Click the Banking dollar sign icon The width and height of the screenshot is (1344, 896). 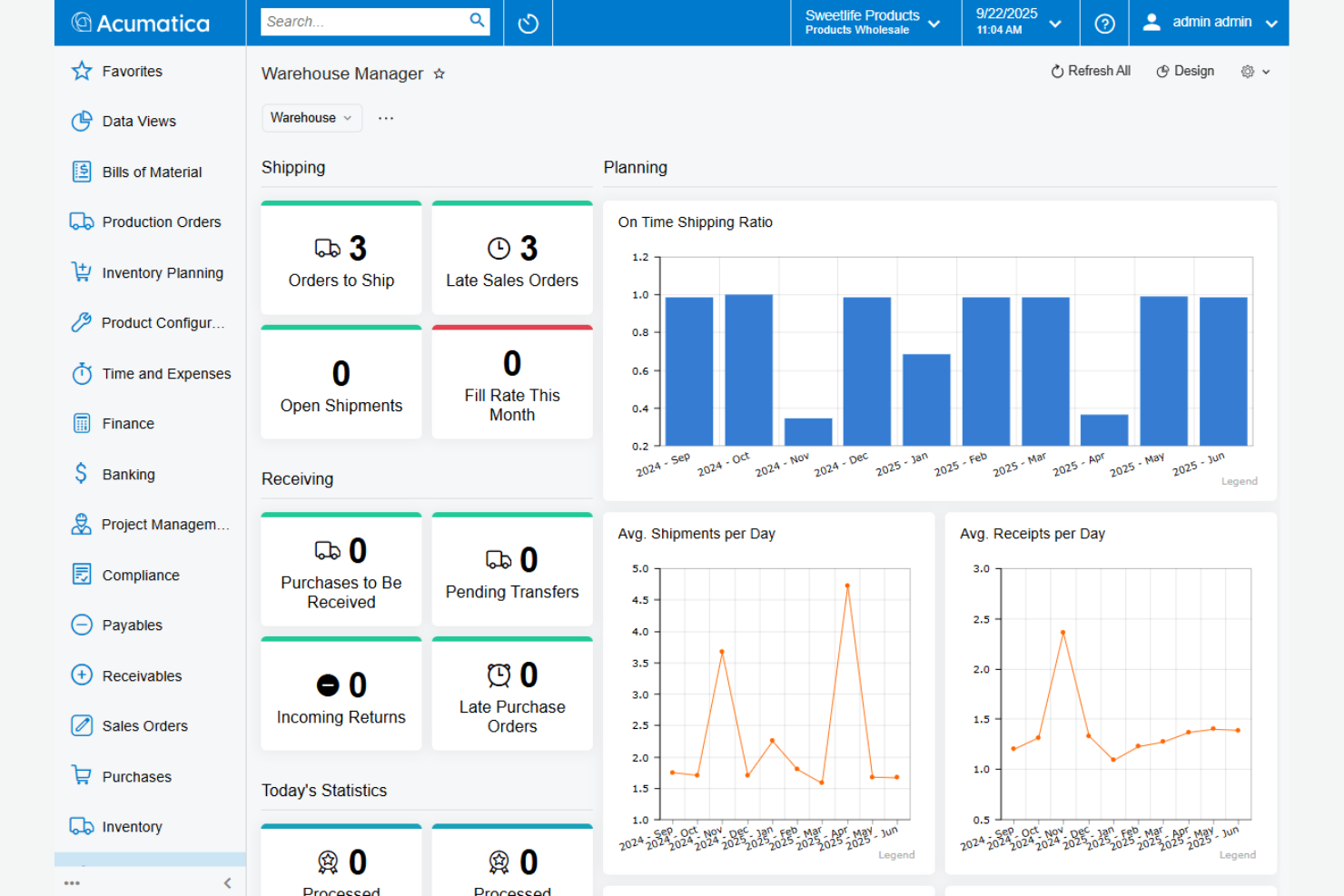tap(81, 474)
